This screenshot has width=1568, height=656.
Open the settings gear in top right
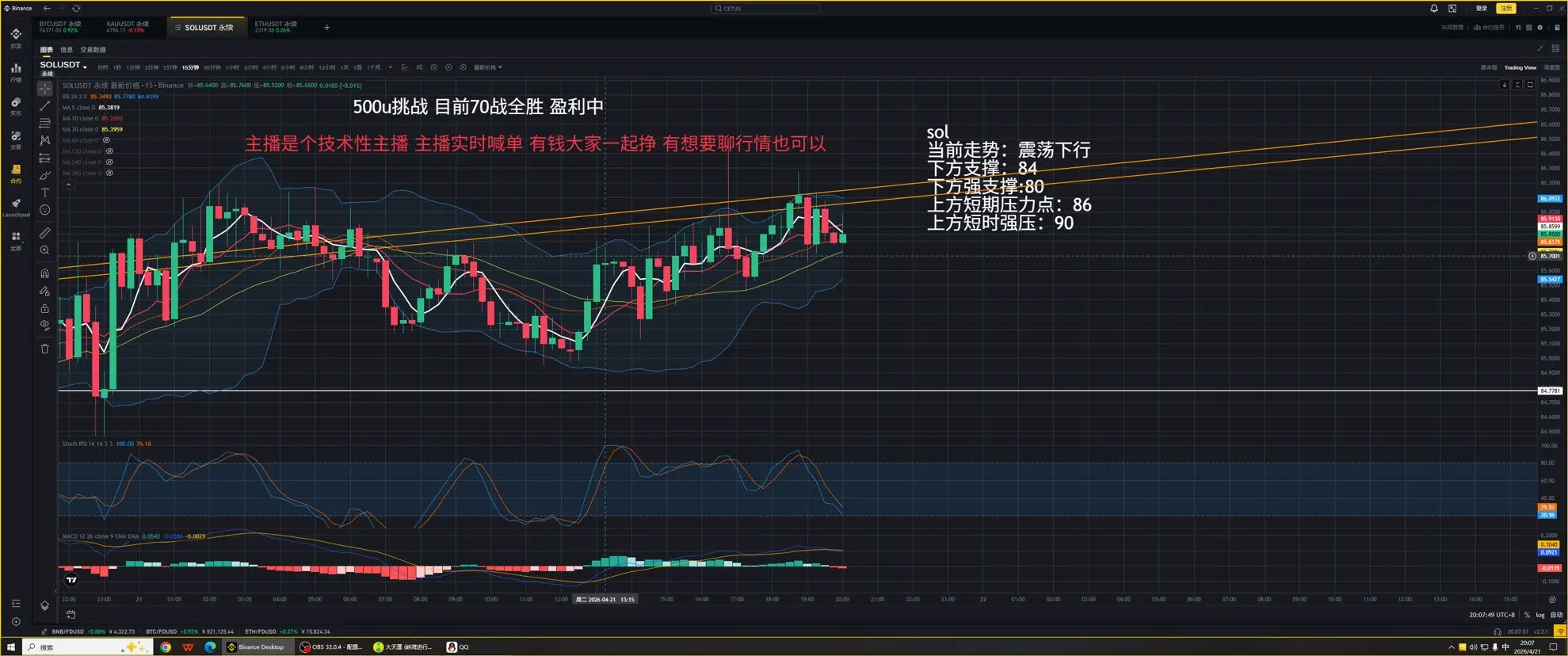pos(1540,28)
